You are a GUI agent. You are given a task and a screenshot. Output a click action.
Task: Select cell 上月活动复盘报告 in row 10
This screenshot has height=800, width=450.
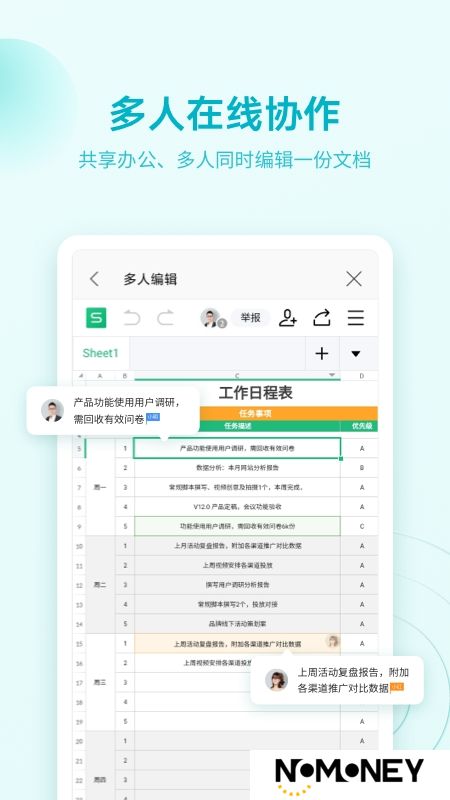point(237,545)
